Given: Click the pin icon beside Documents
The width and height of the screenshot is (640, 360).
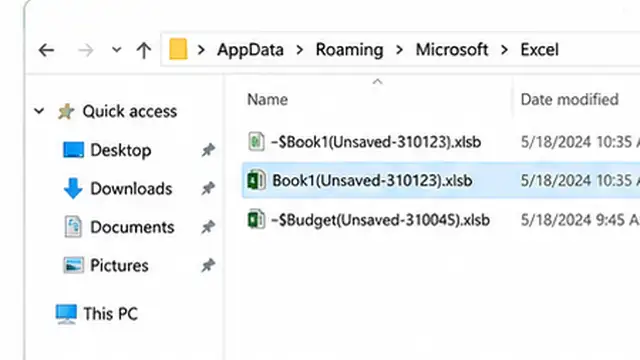Looking at the screenshot, I should [208, 227].
